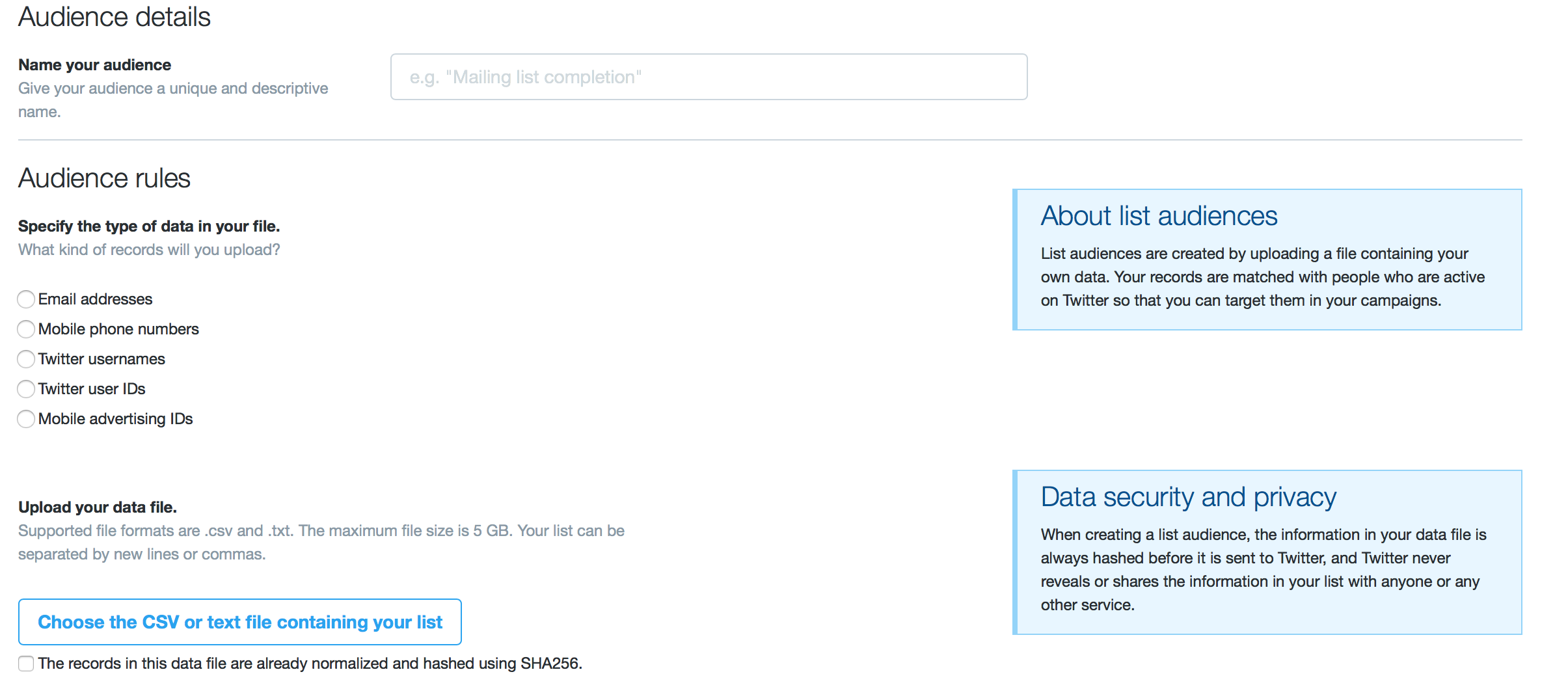Image resolution: width=1568 pixels, height=700 pixels.
Task: Select the Twitter usernames option
Action: [26, 359]
